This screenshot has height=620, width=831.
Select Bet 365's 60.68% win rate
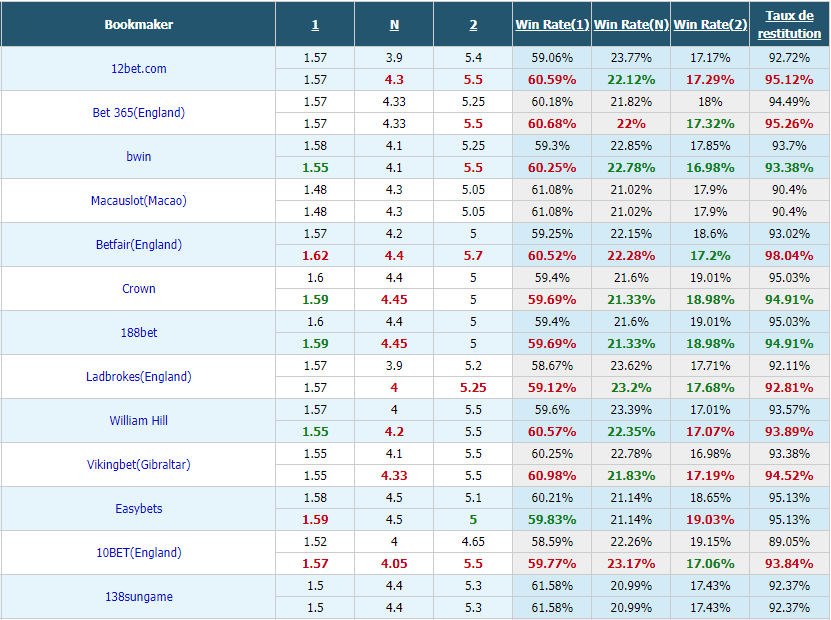point(552,123)
